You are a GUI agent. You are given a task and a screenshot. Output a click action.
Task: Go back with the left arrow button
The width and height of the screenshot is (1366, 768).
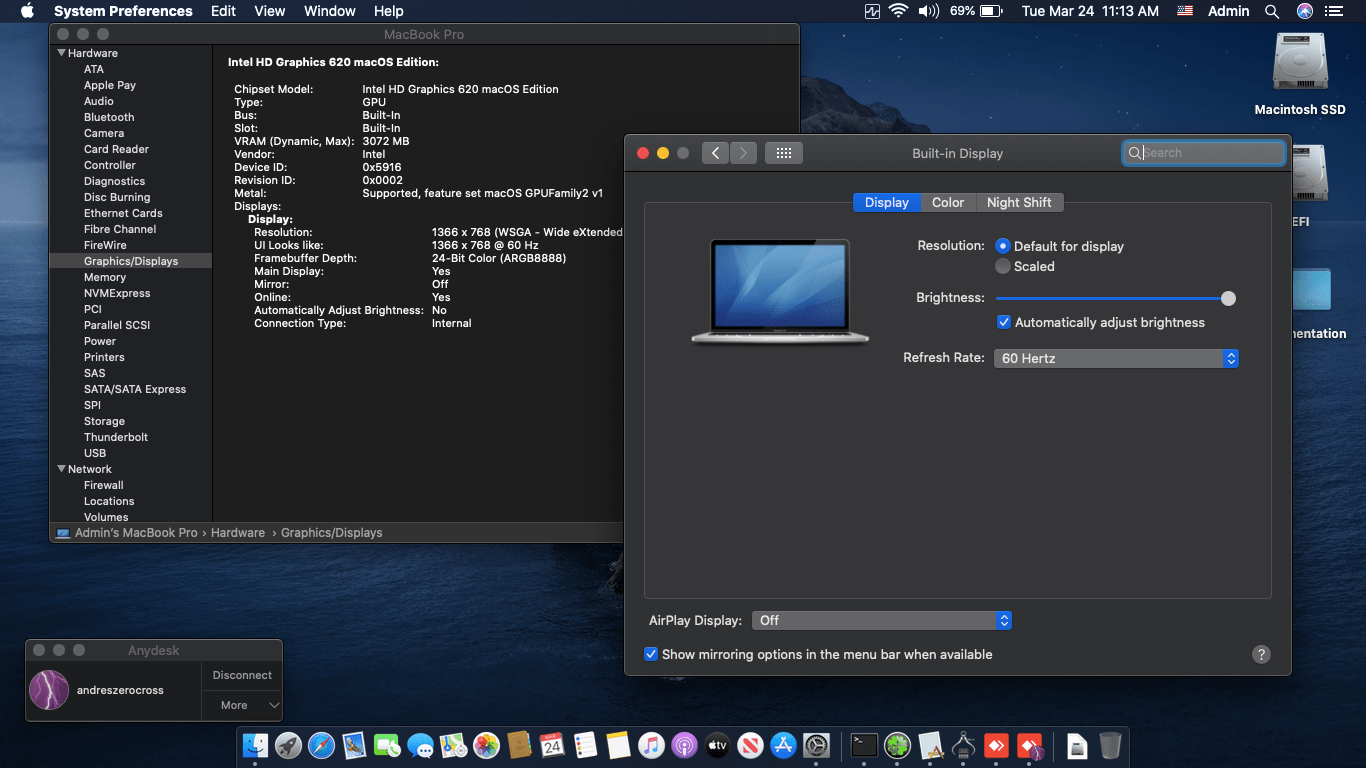pyautogui.click(x=715, y=153)
